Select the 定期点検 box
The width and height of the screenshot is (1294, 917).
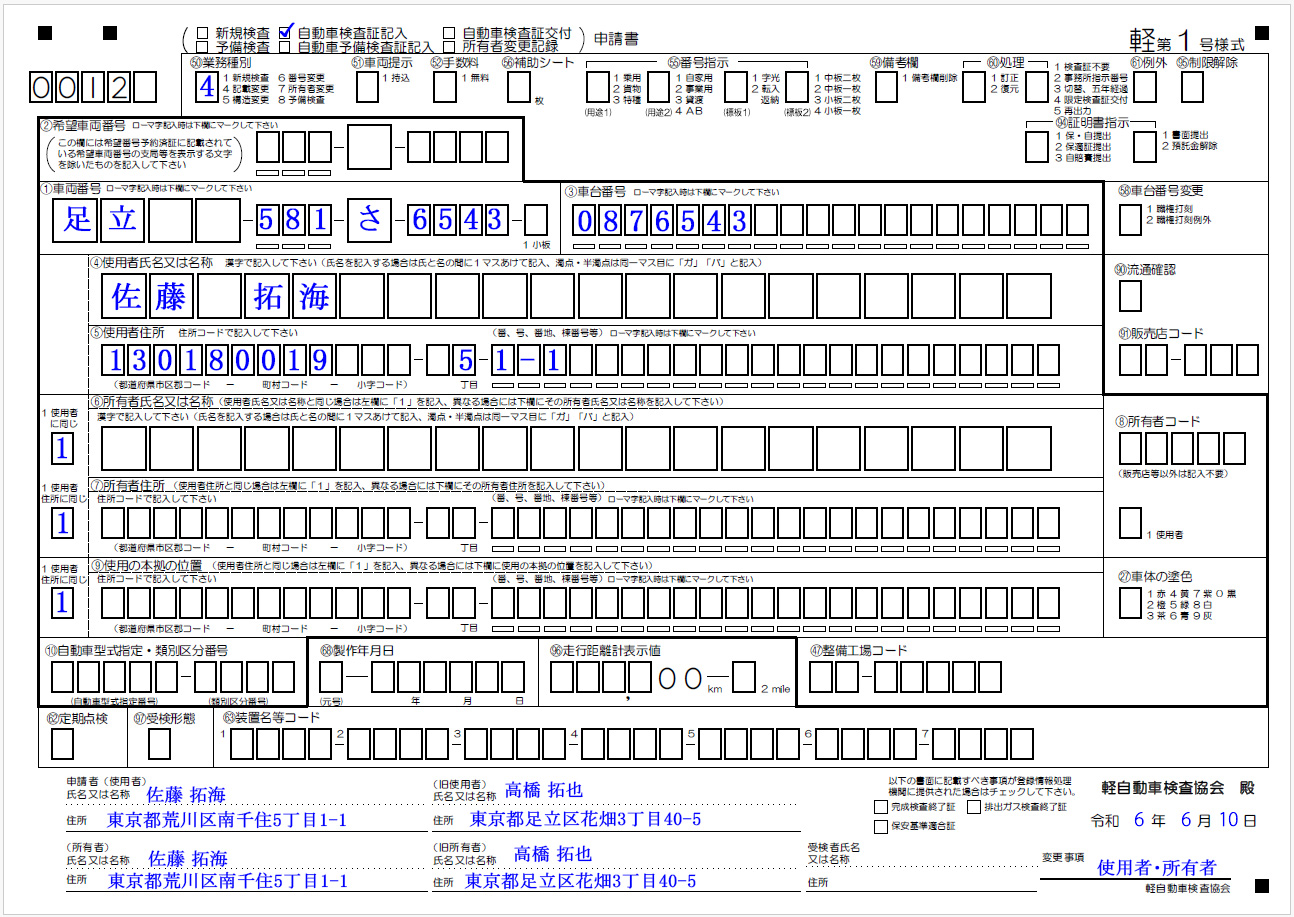(x=62, y=744)
